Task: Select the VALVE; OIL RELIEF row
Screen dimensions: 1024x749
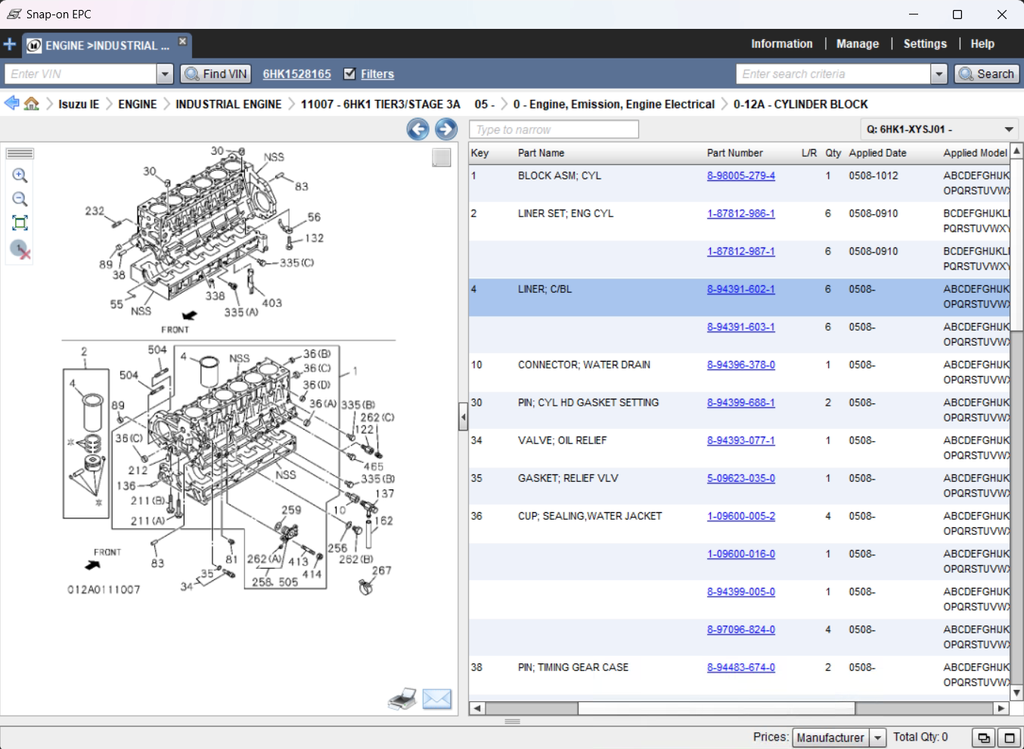Action: click(x=739, y=449)
